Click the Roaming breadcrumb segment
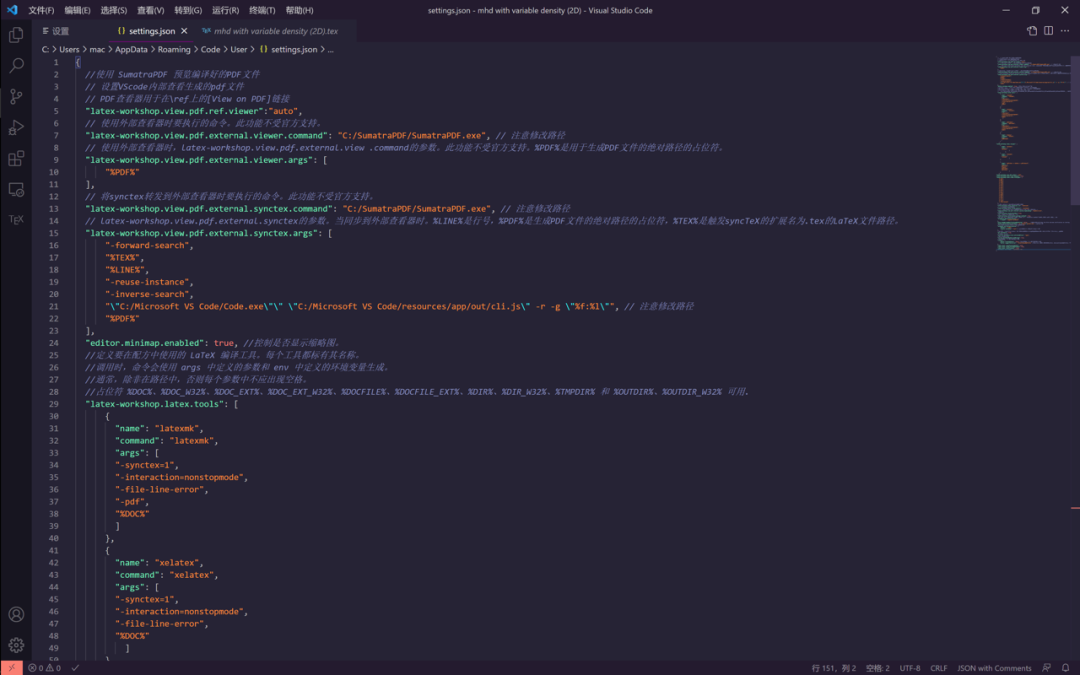Viewport: 1080px width, 675px height. click(x=174, y=50)
